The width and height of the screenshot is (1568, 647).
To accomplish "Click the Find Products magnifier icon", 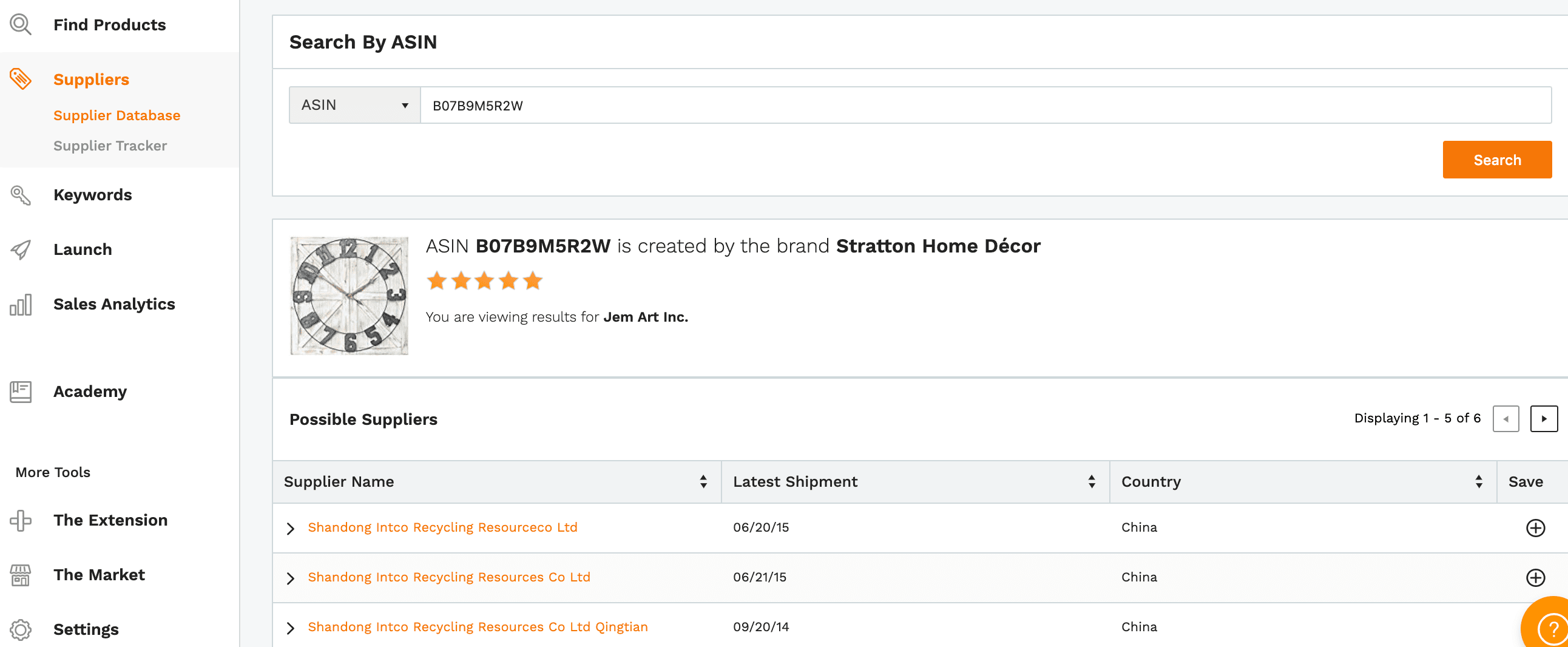I will coord(21,25).
